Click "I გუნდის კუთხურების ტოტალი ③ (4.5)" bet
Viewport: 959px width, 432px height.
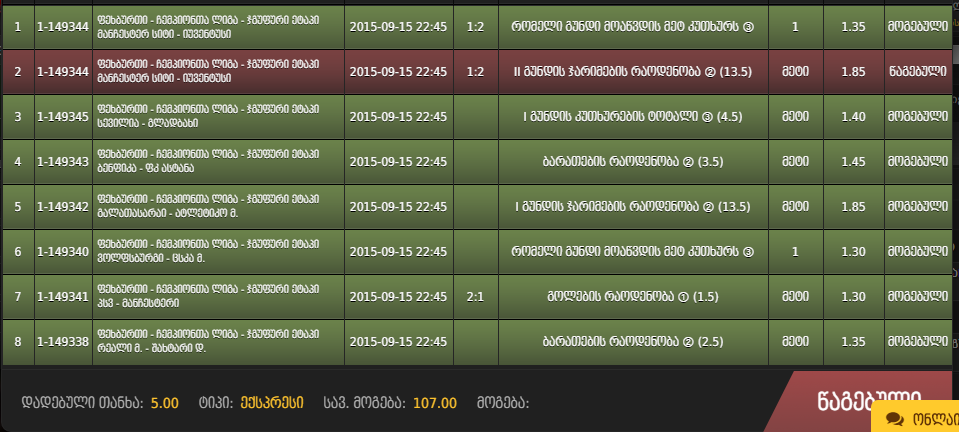point(633,117)
